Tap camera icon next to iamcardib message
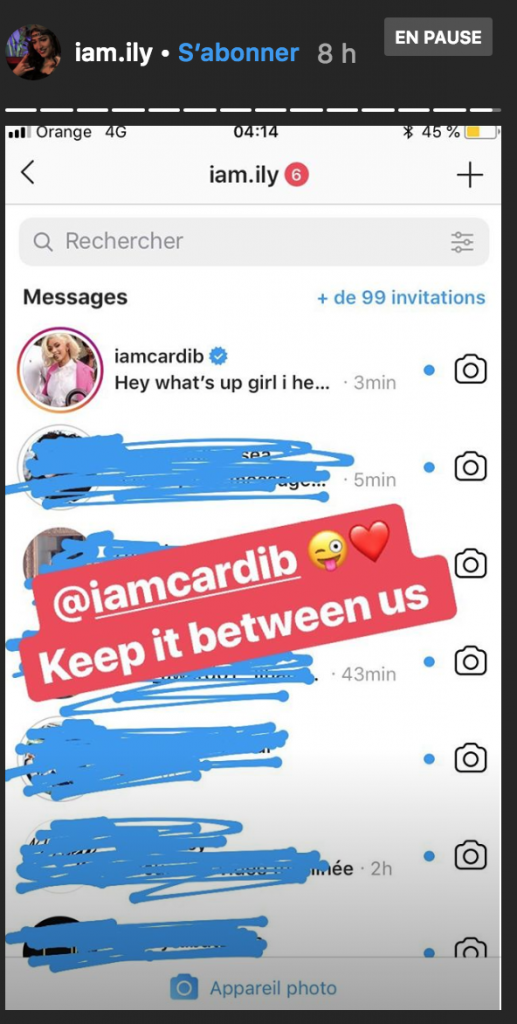This screenshot has height=1024, width=517. [x=471, y=370]
